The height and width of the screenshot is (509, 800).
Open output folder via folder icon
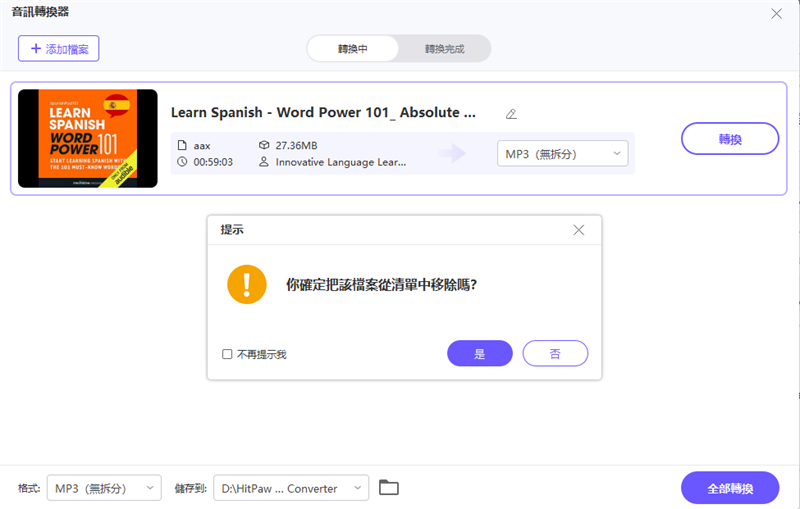click(389, 488)
